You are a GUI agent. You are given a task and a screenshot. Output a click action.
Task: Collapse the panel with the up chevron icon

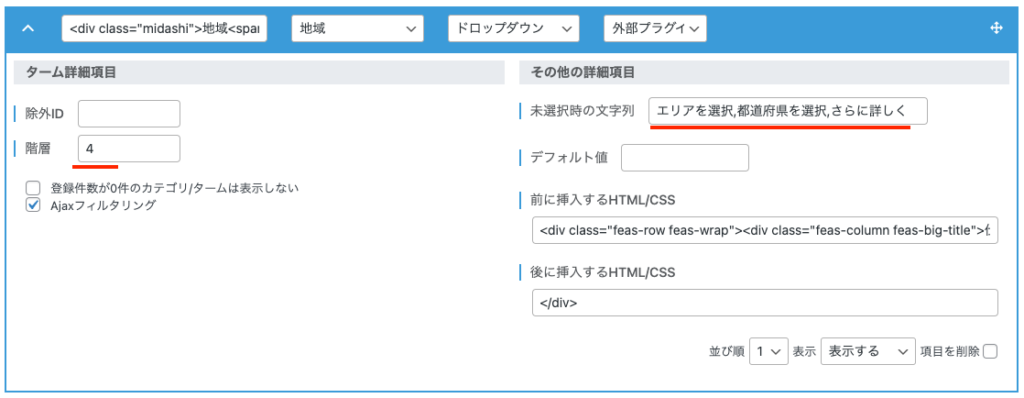pyautogui.click(x=27, y=29)
